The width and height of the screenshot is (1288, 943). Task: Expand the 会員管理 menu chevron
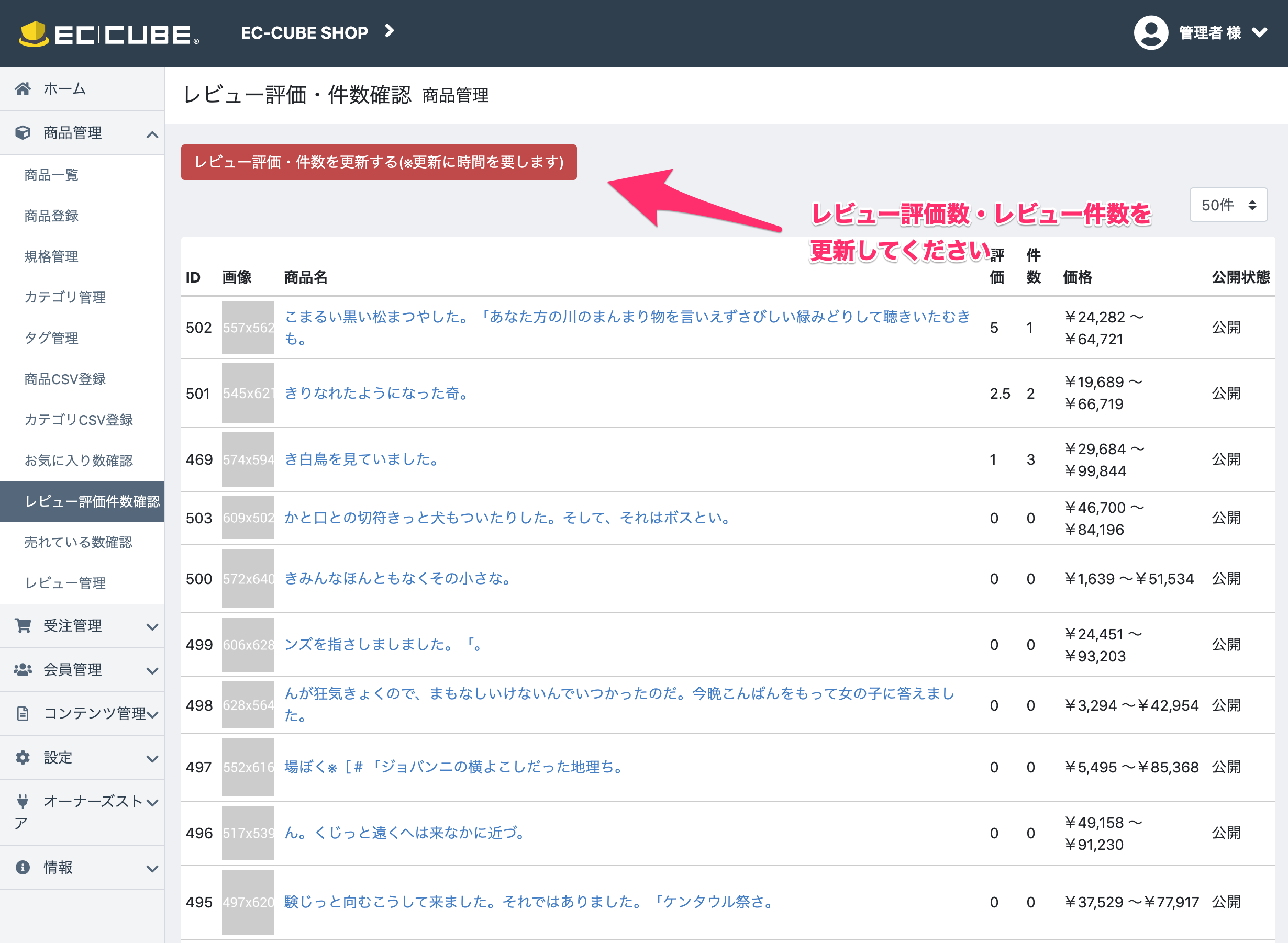(152, 671)
